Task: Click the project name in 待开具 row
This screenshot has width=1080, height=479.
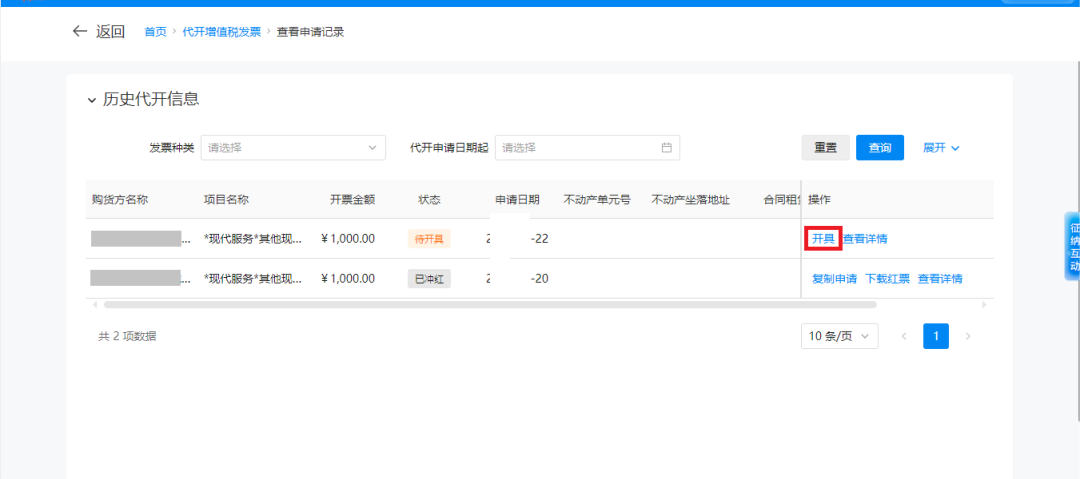Action: (253, 239)
